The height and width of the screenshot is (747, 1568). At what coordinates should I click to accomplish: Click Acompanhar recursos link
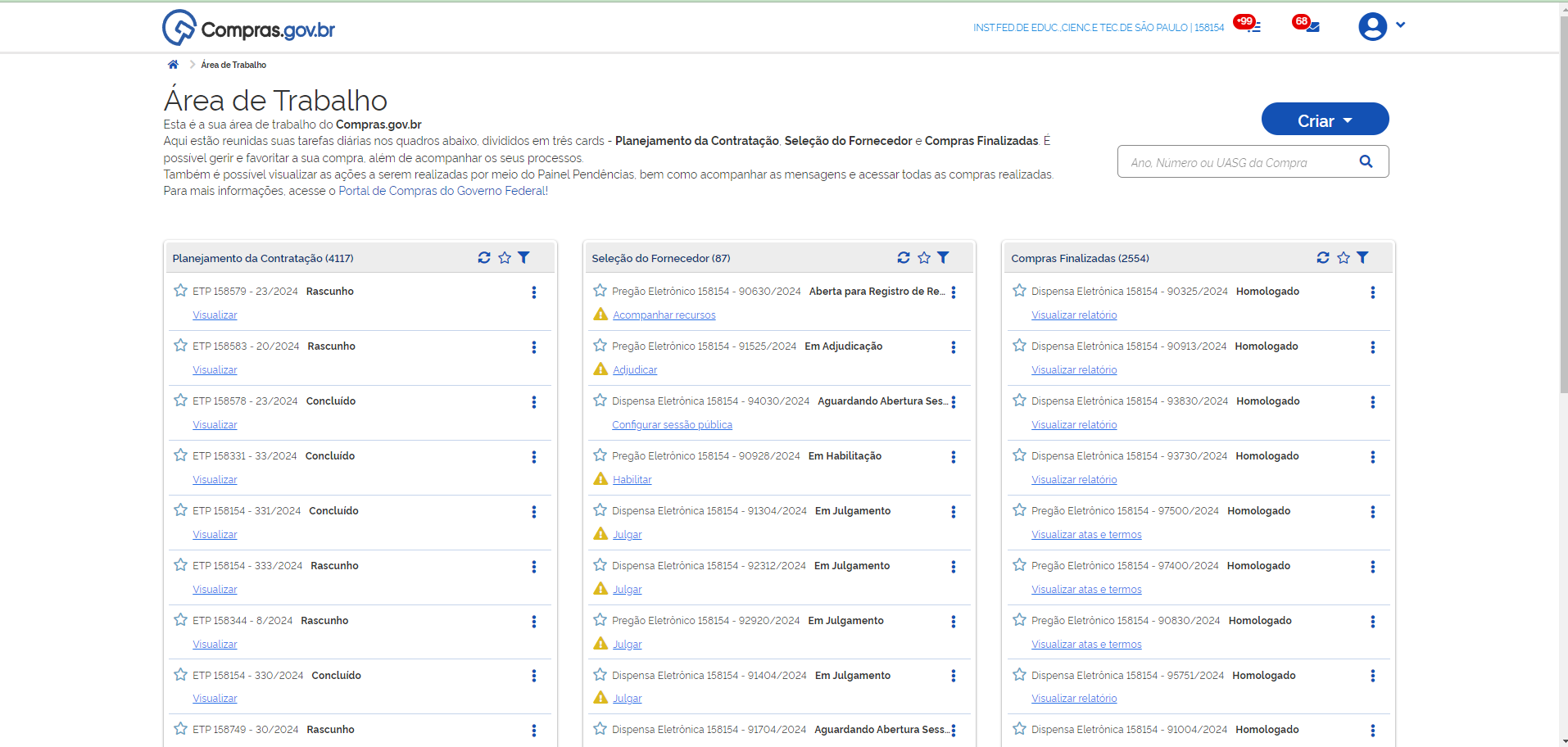coord(664,315)
